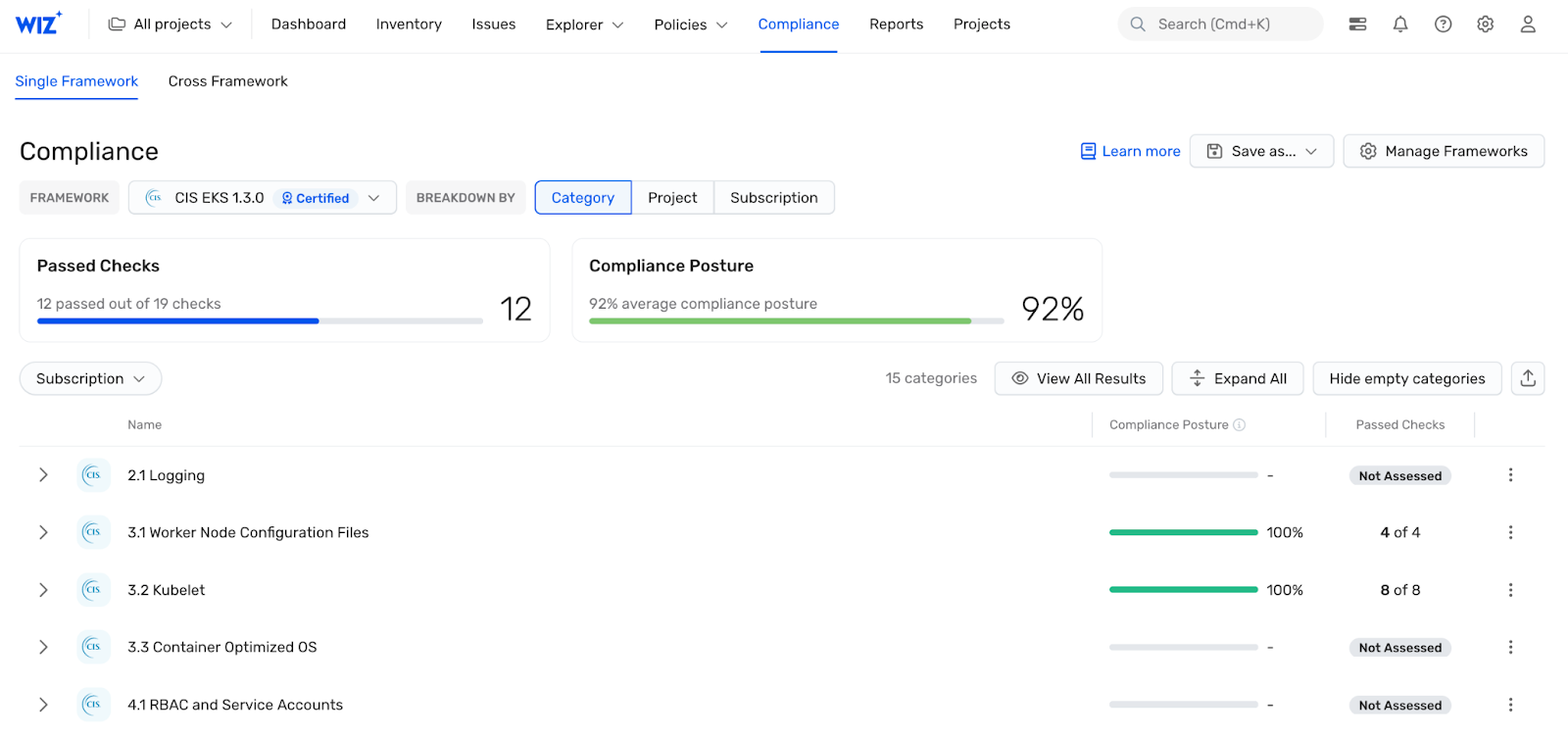Open the Explorer menu dropdown
Image resolution: width=1568 pixels, height=737 pixels.
click(x=584, y=25)
